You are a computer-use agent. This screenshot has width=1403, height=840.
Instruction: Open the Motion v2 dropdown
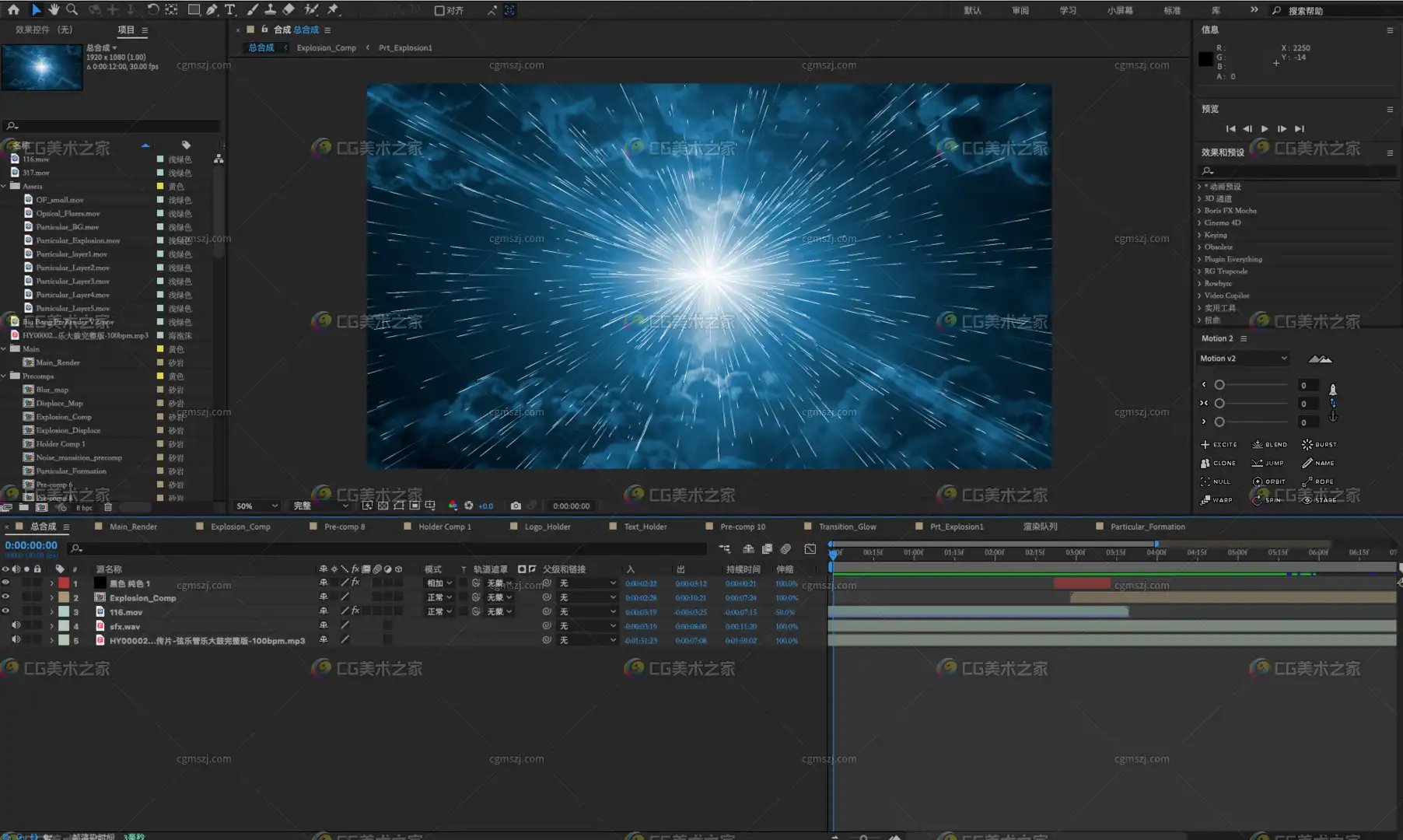1243,359
